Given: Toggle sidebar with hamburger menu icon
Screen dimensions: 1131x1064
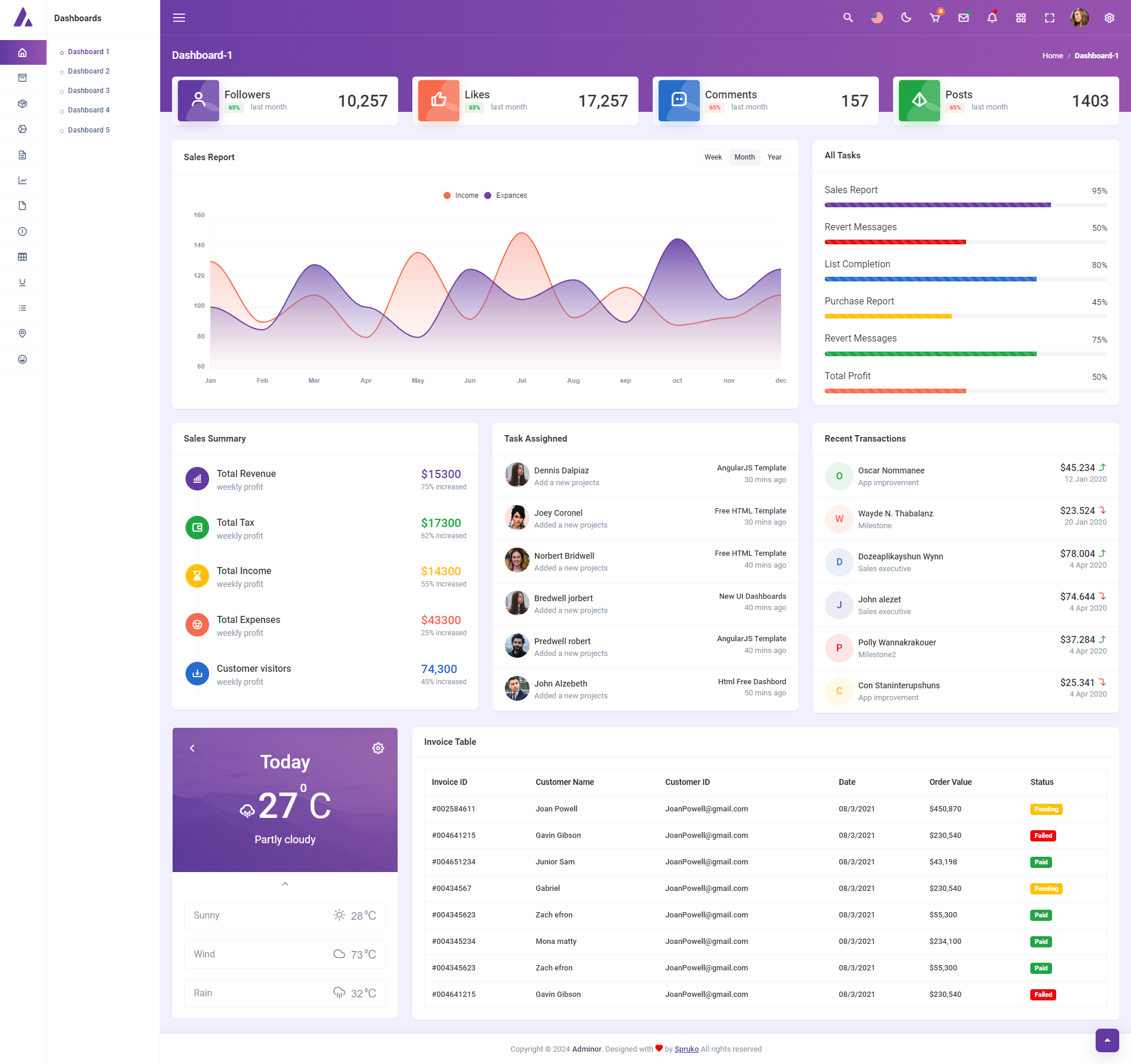Looking at the screenshot, I should click(x=179, y=18).
